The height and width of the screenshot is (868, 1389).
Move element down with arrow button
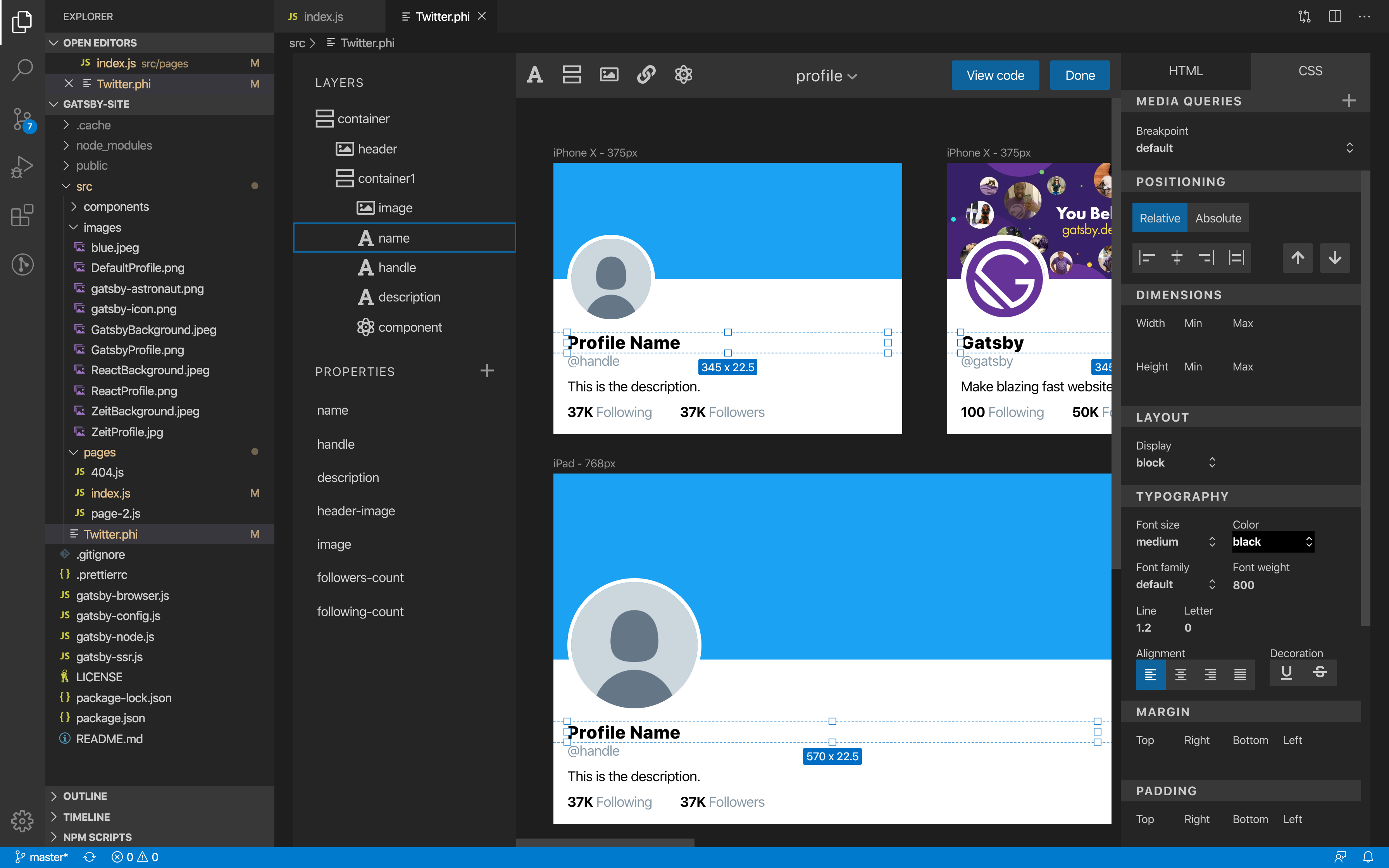pyautogui.click(x=1334, y=258)
